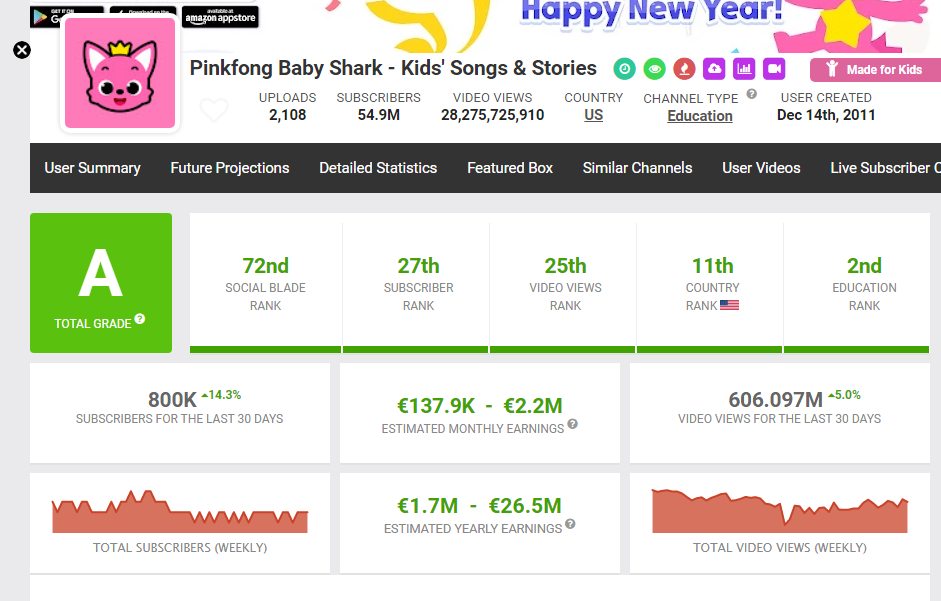Click the Dec 14th, 2011 creation date

click(x=826, y=115)
